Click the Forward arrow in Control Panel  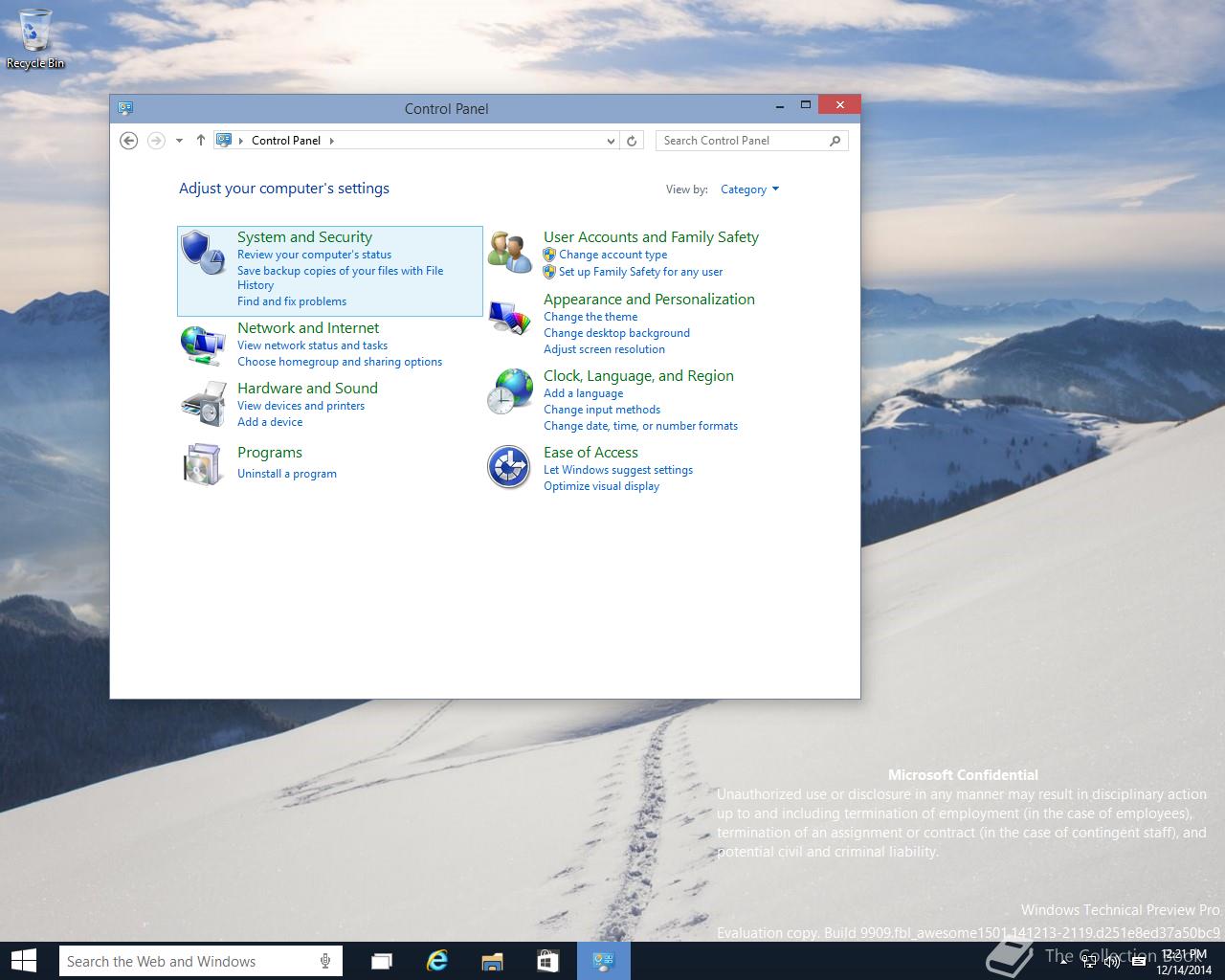click(x=156, y=141)
